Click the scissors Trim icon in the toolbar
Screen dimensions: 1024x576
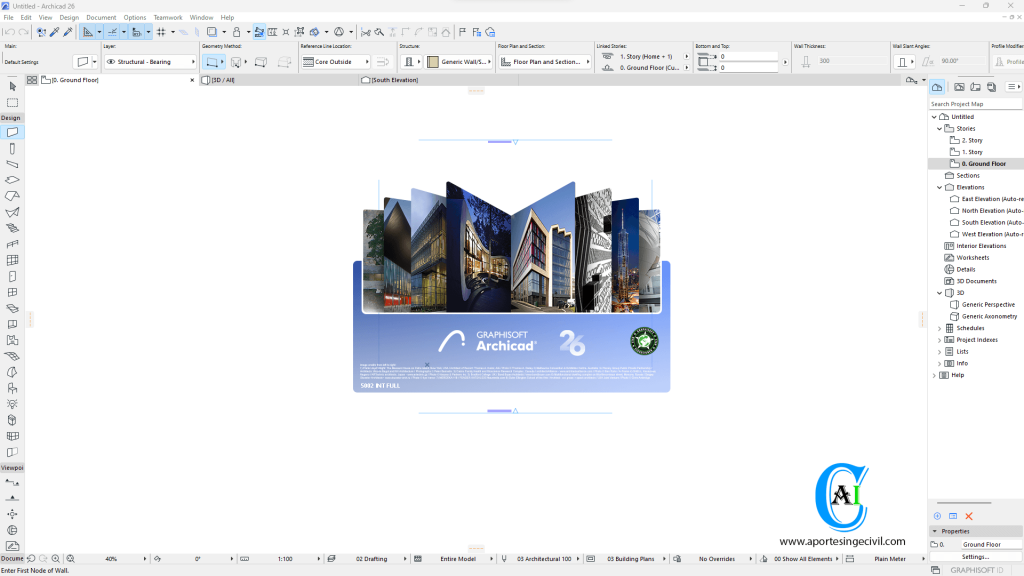coord(366,31)
